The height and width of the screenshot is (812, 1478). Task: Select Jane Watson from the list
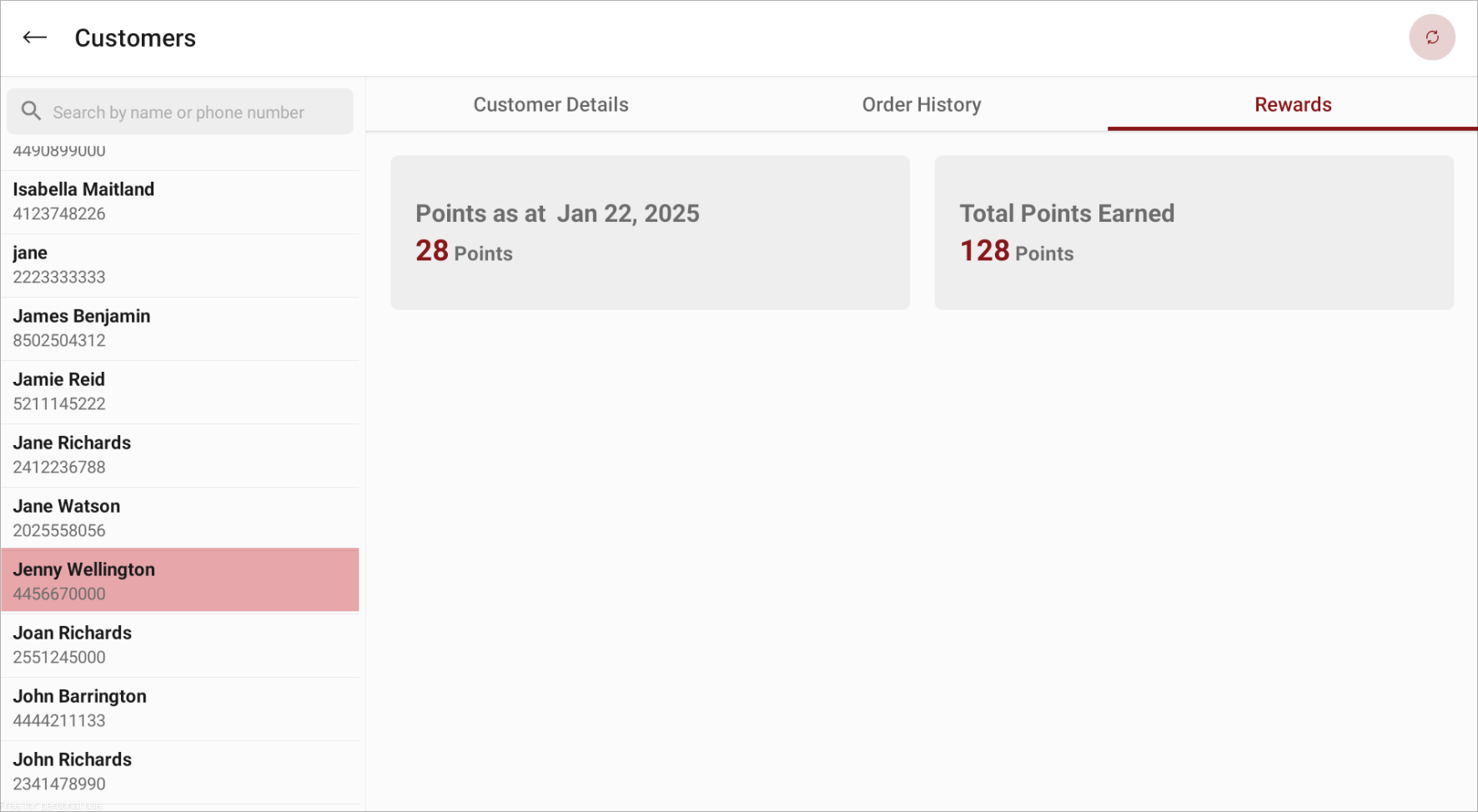(x=180, y=519)
